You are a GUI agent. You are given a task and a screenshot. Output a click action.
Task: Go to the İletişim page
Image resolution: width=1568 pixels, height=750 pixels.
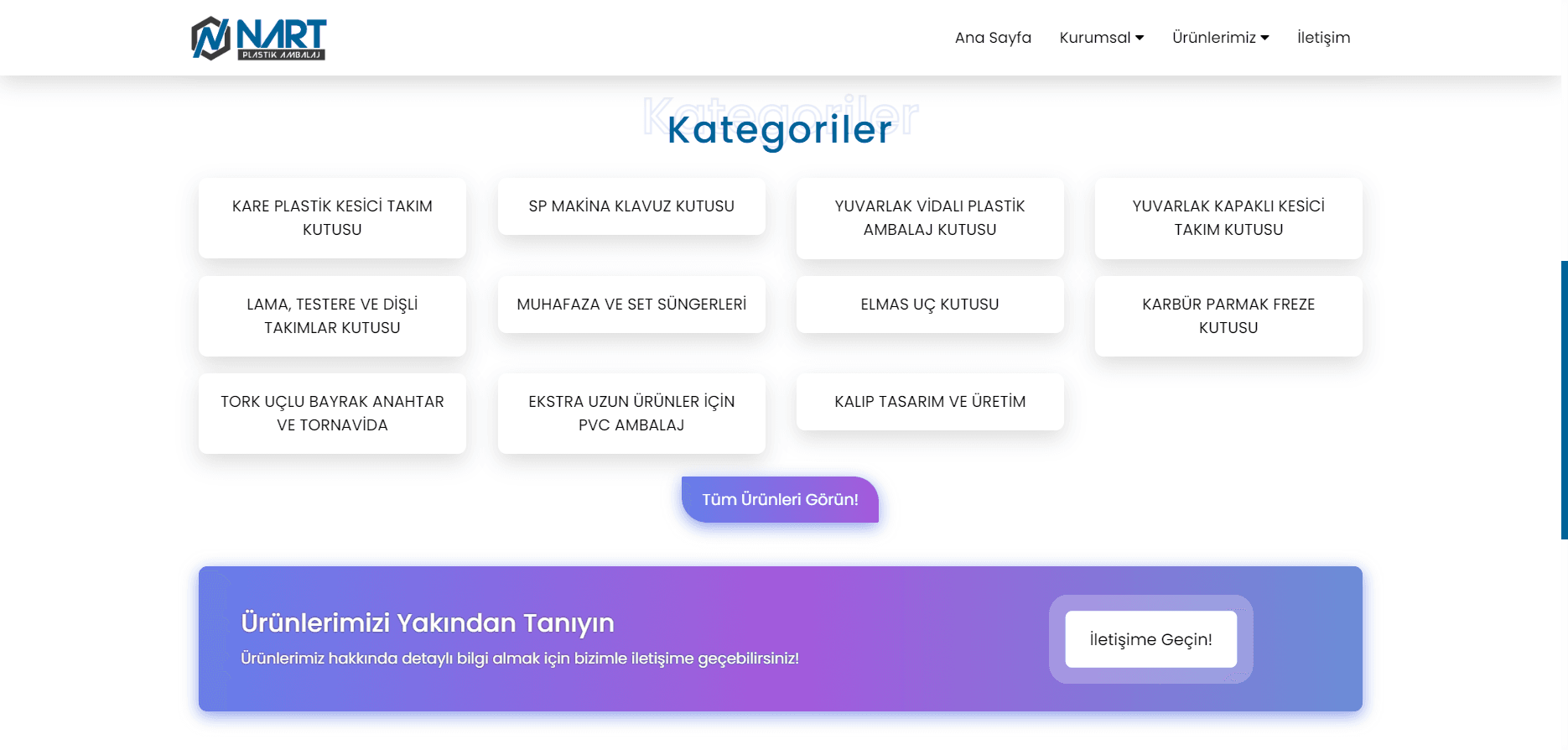(x=1323, y=38)
